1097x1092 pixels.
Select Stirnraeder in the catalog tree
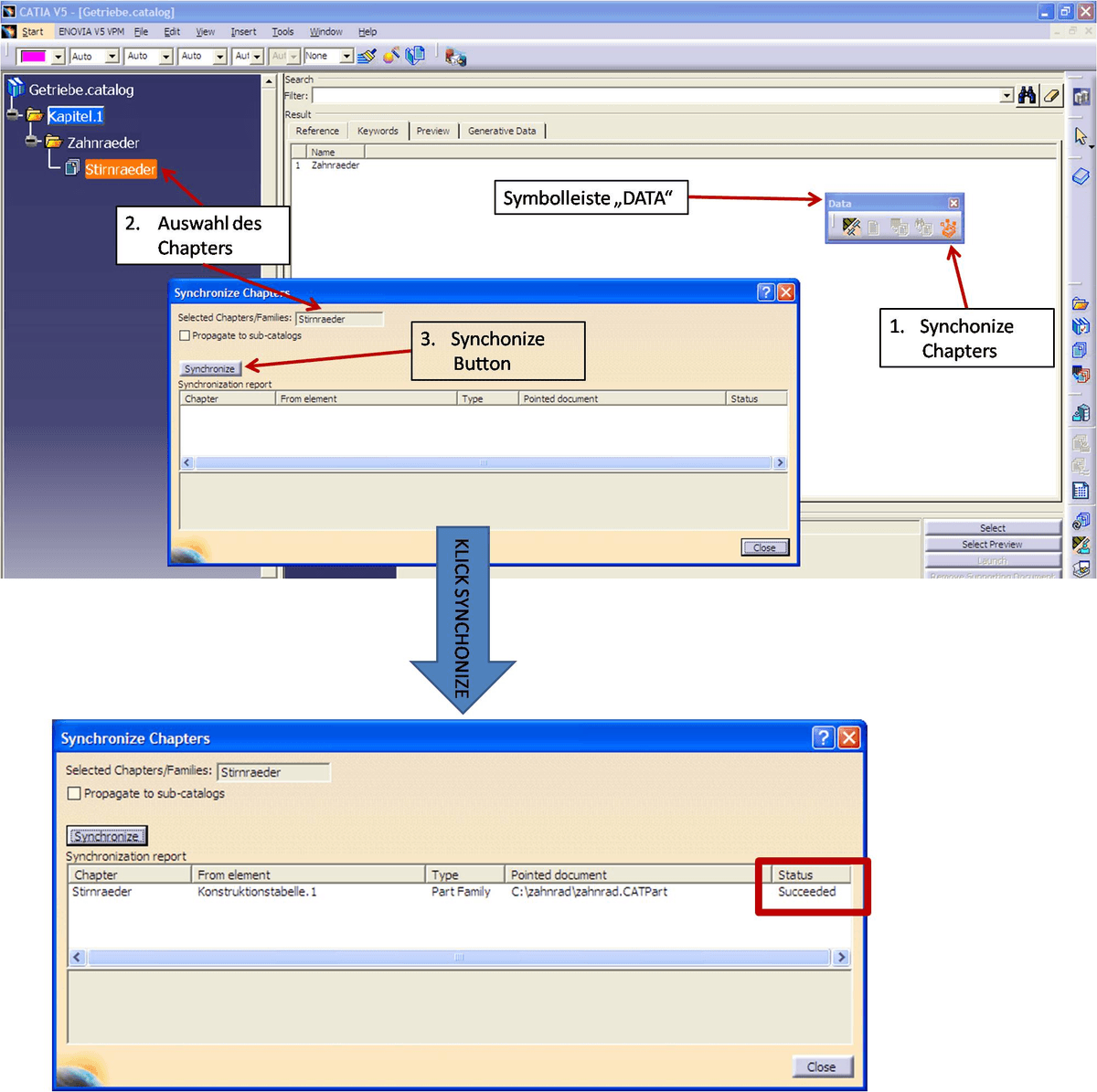pos(120,169)
